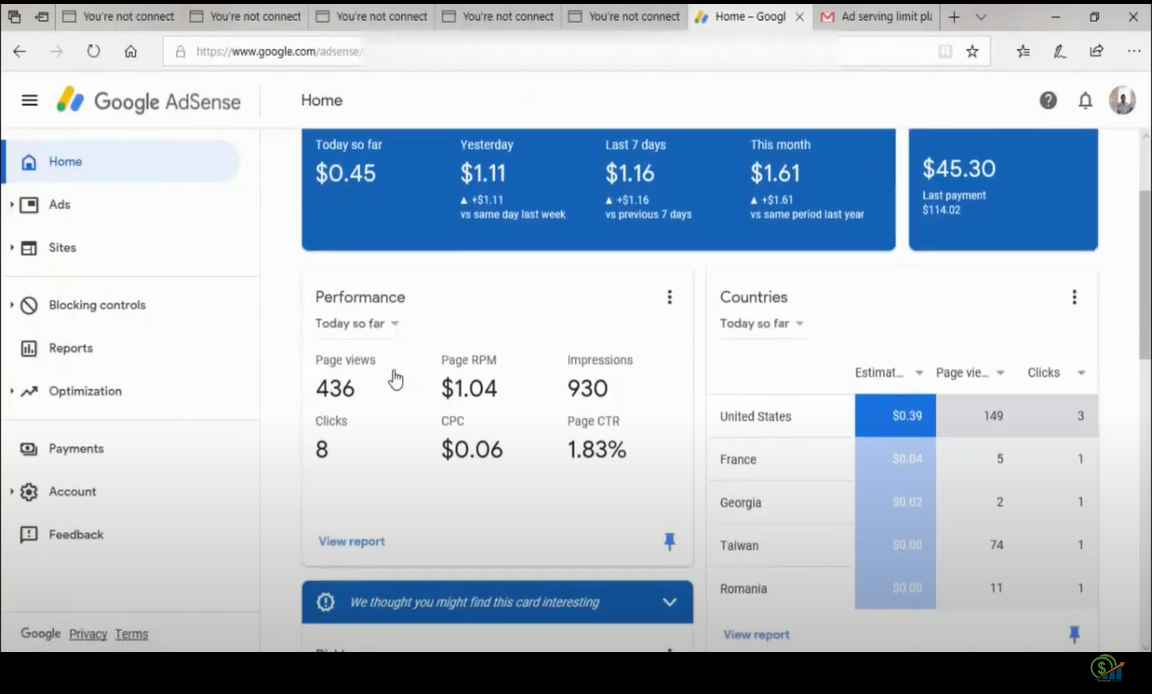The height and width of the screenshot is (694, 1152).
Task: Expand the Sites sidebar section arrow
Action: coord(12,247)
